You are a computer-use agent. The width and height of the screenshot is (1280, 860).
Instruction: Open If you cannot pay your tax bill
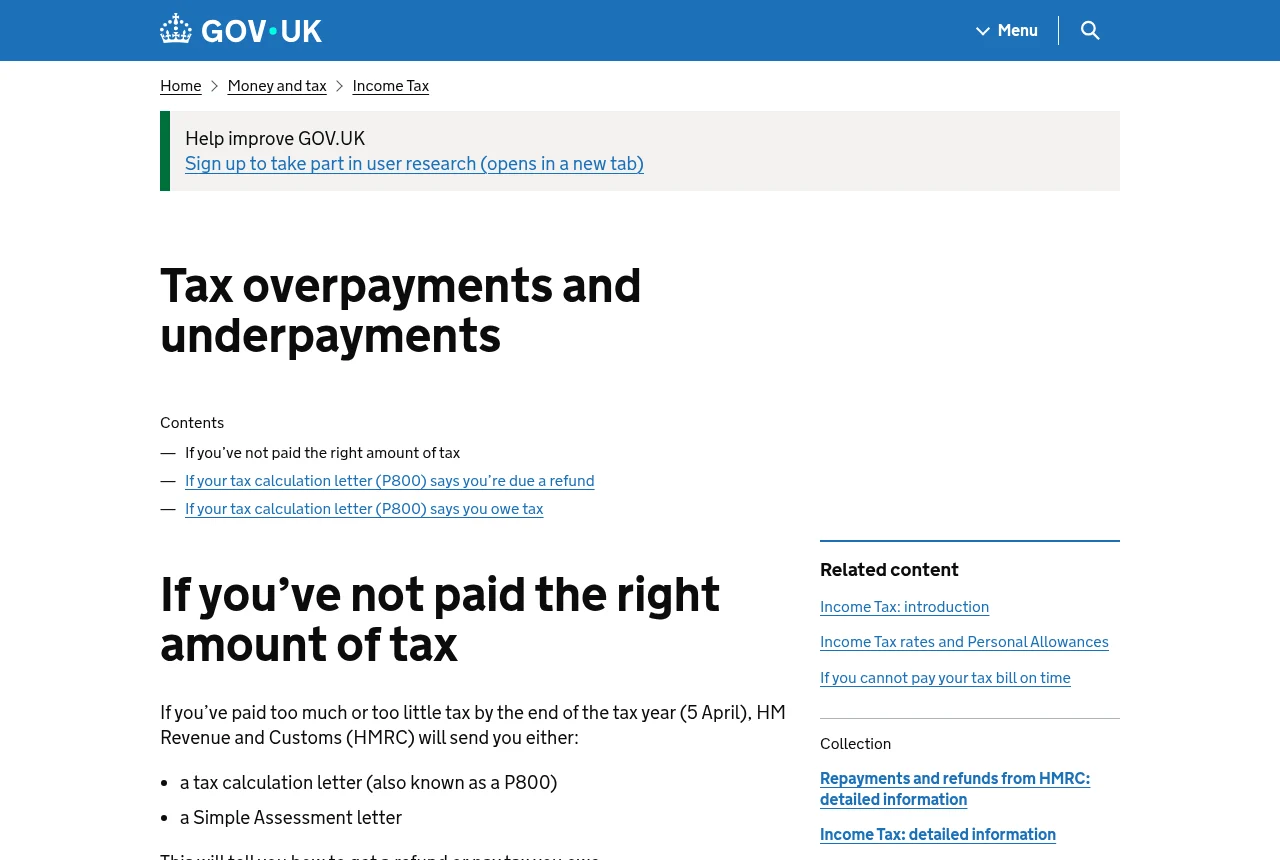pyautogui.click(x=945, y=678)
